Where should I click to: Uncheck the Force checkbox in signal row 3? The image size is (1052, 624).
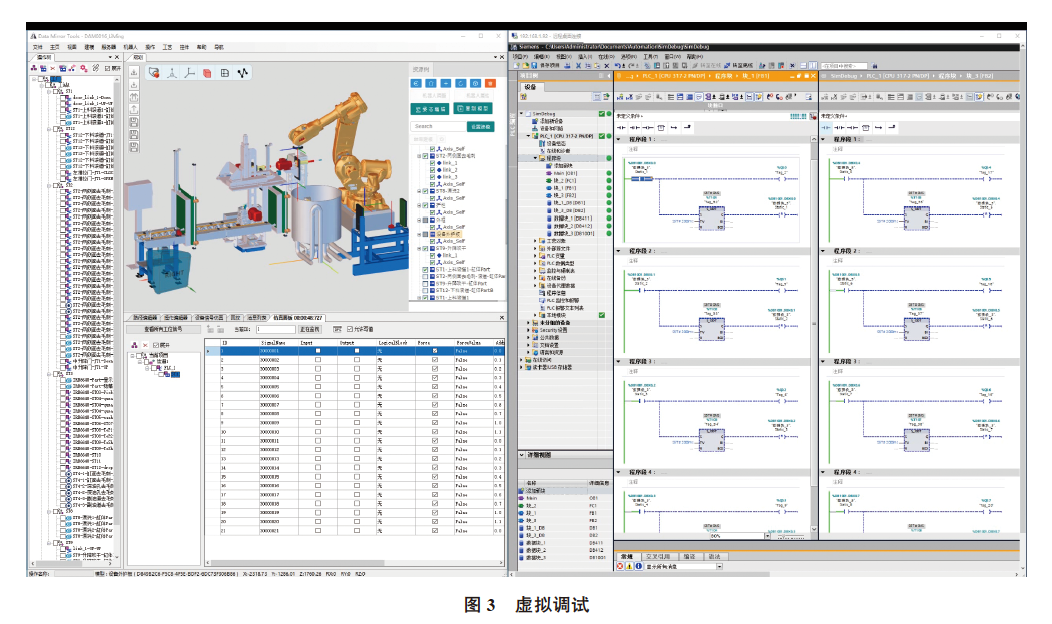[x=435, y=369]
